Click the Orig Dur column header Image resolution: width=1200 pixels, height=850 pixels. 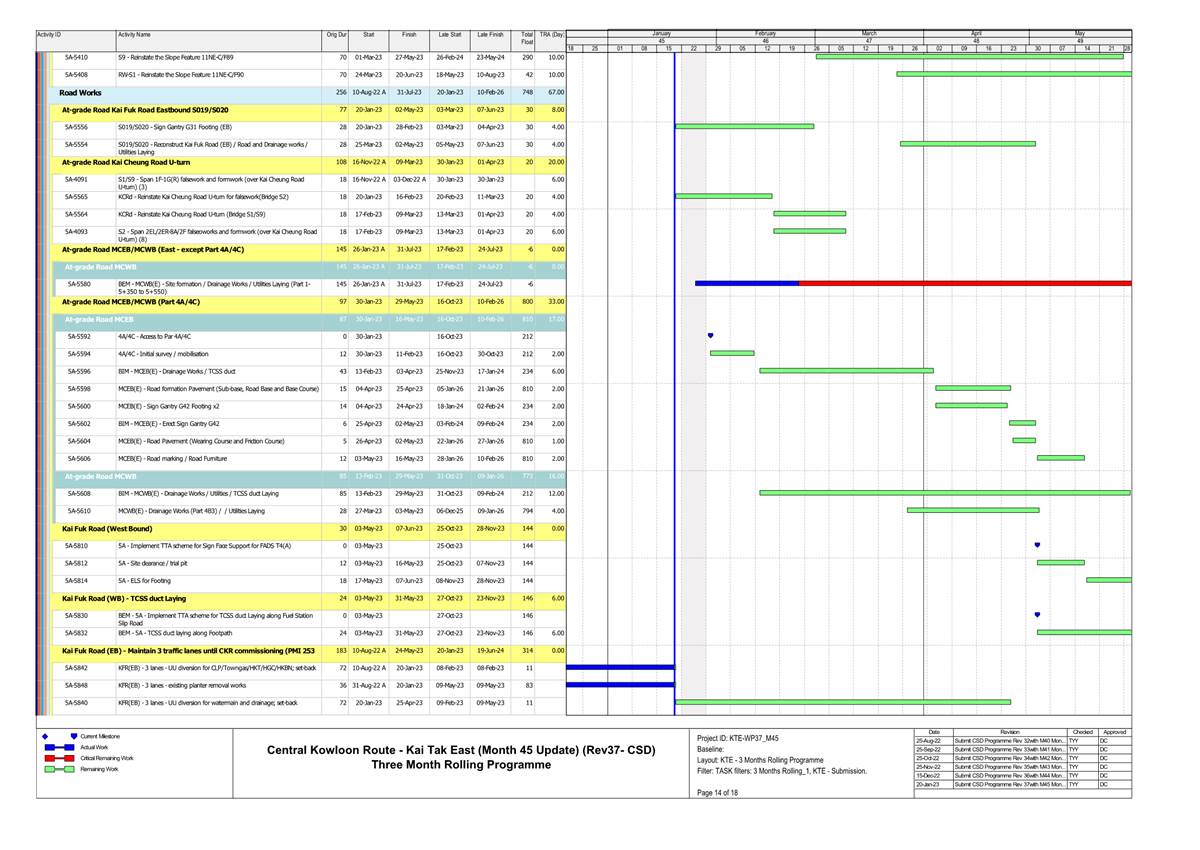point(336,35)
